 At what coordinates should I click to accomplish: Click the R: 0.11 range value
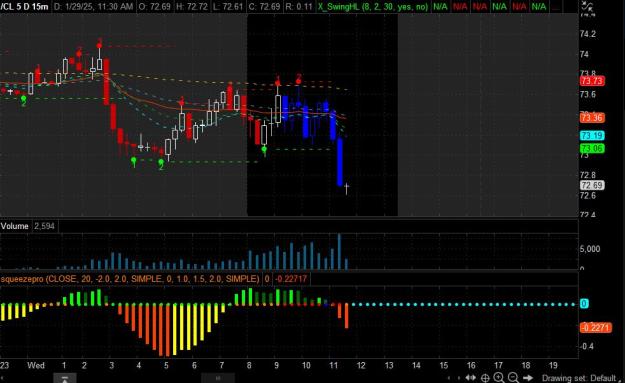[x=299, y=6]
